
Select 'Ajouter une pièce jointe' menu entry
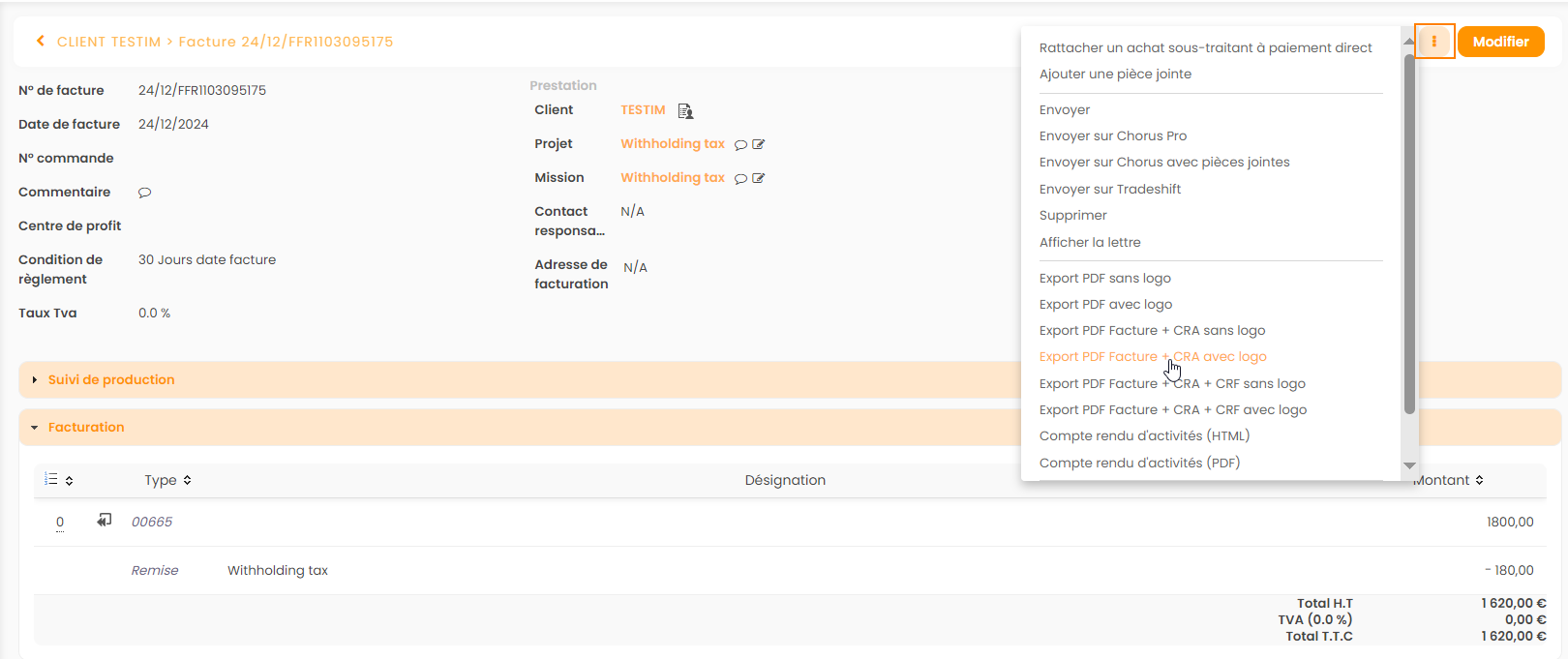point(1115,75)
